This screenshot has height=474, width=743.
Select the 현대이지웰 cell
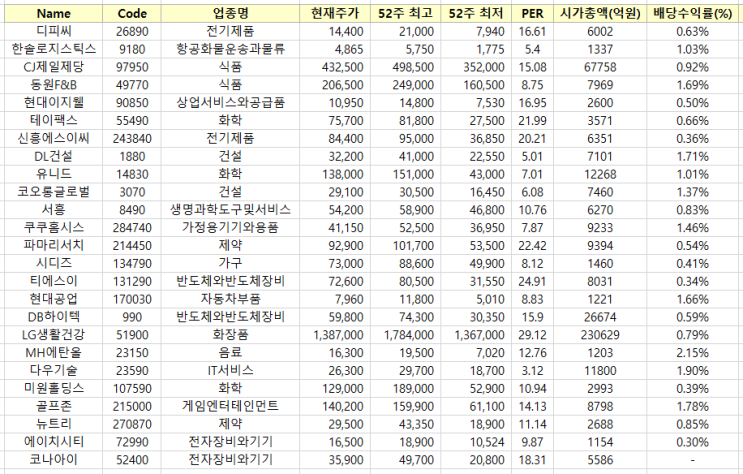click(x=54, y=103)
